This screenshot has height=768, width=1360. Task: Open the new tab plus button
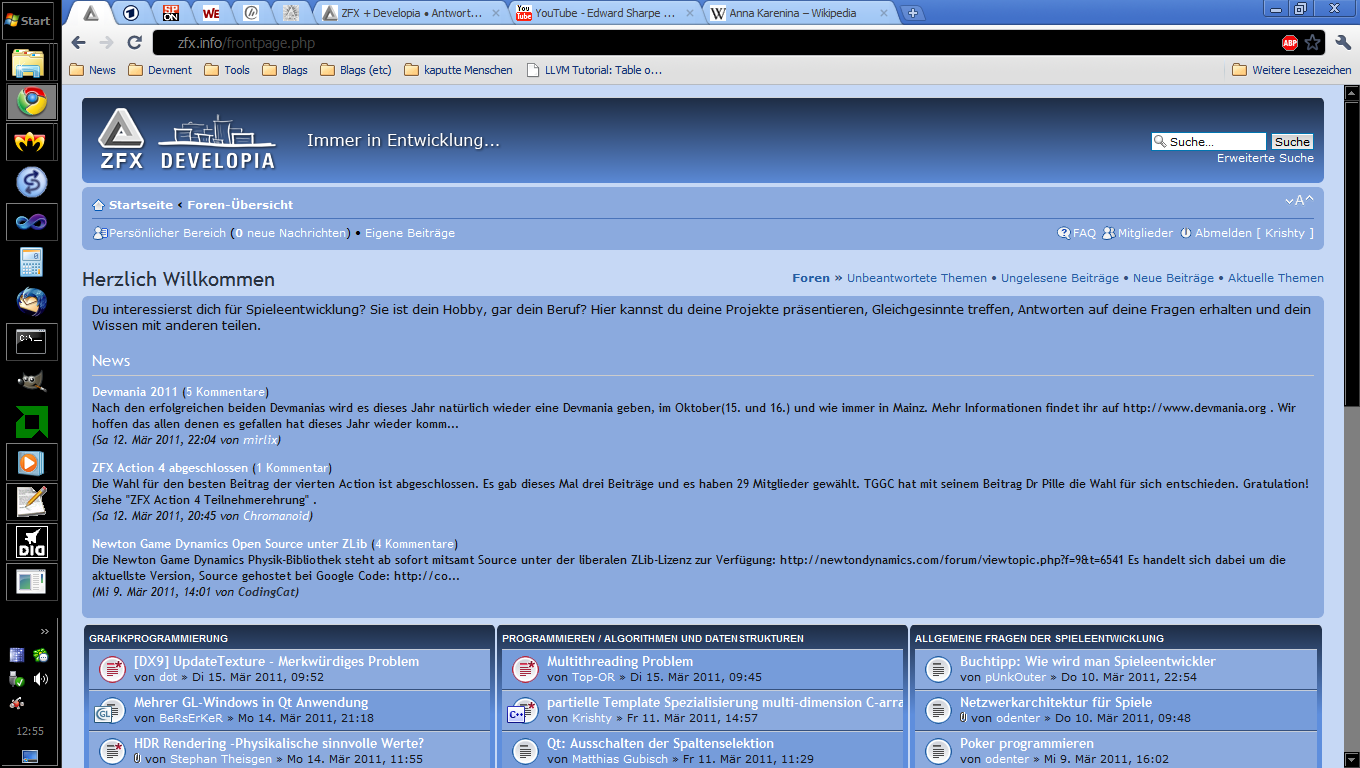(x=912, y=13)
